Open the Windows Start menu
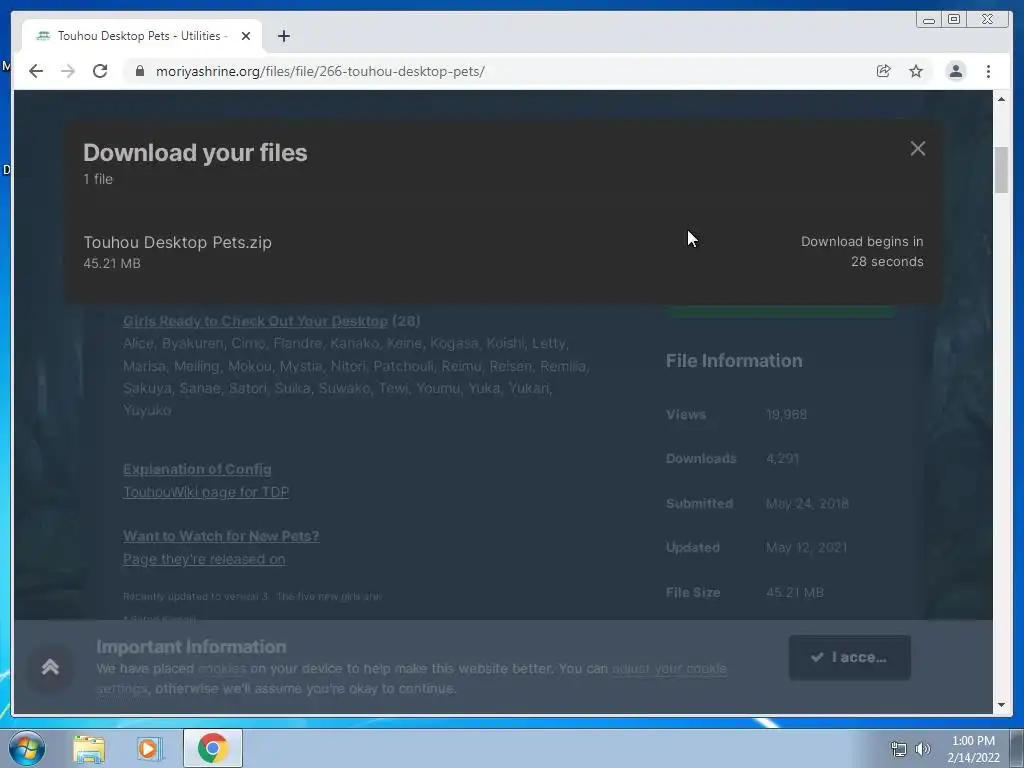 [x=27, y=748]
